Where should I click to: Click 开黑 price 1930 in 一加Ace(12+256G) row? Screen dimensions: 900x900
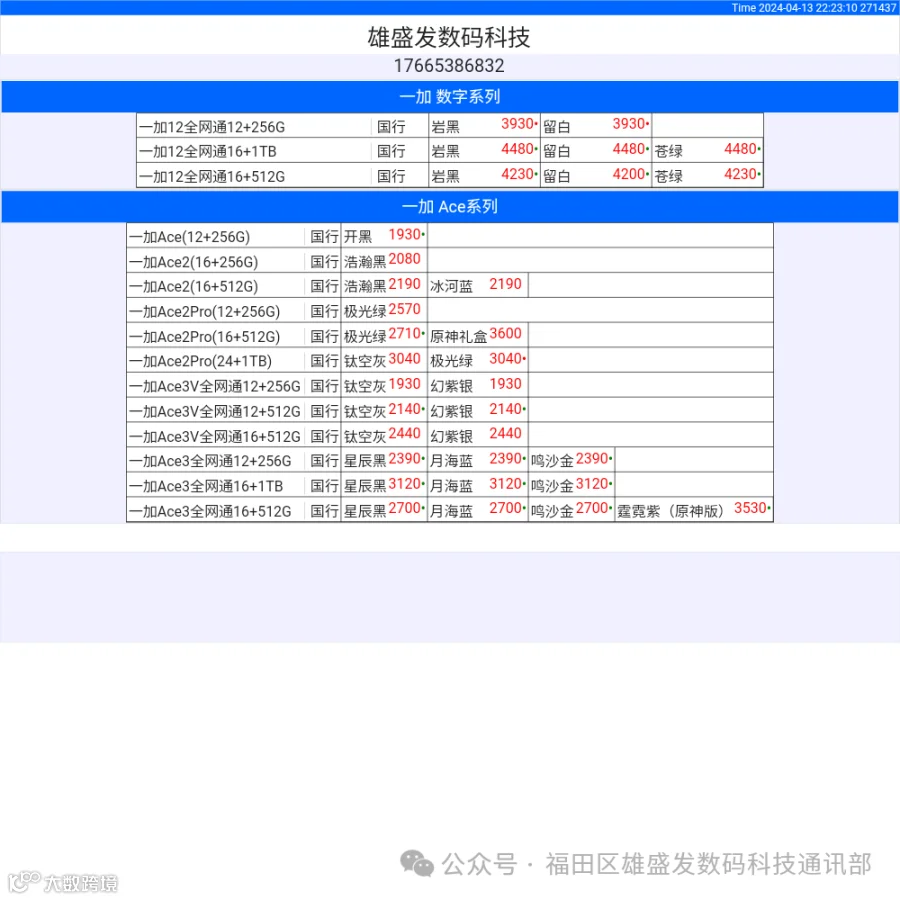(x=405, y=235)
